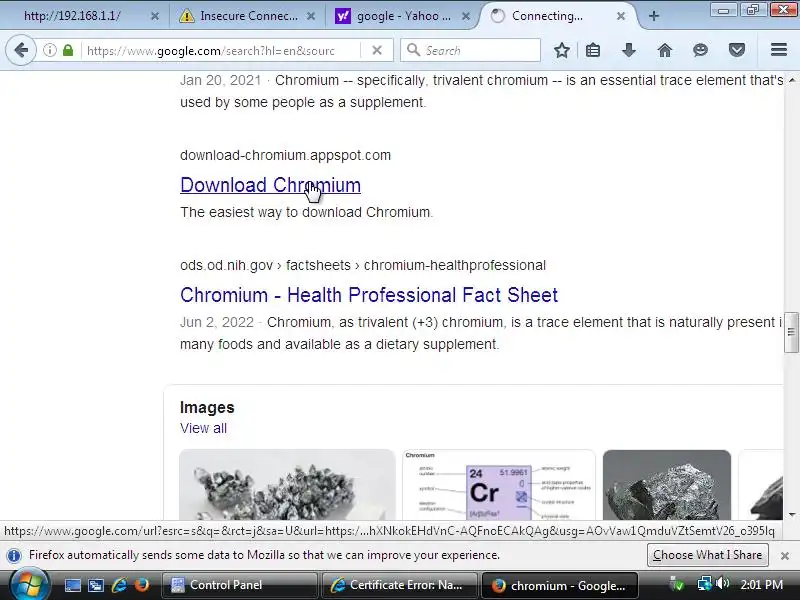This screenshot has width=800, height=600.
Task: Open the Downloads arrow icon
Action: [x=629, y=50]
